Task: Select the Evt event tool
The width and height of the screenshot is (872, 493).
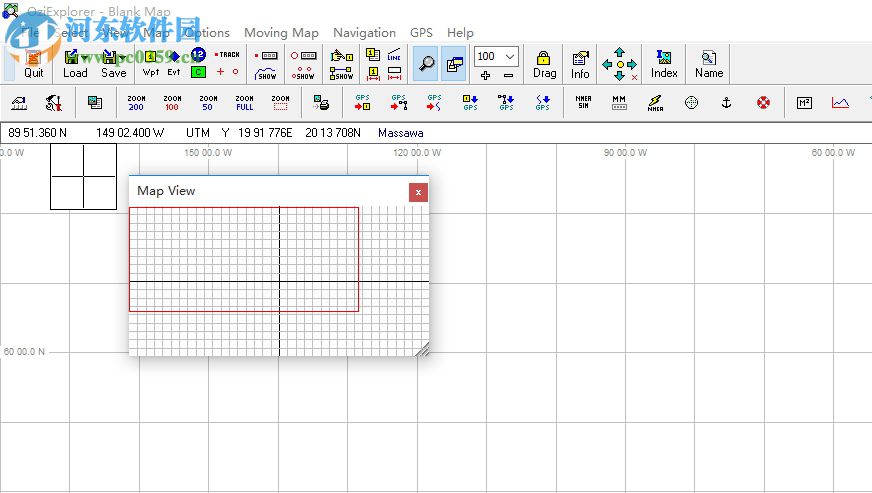Action: (x=174, y=64)
